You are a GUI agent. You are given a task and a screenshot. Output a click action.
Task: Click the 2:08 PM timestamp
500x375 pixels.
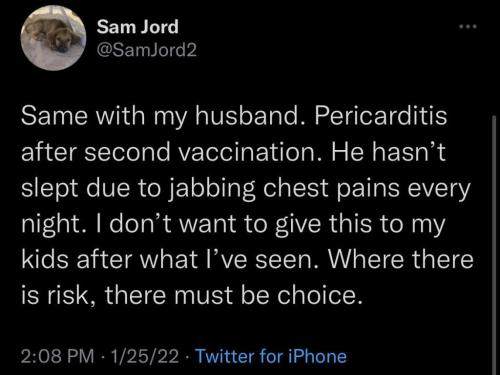coord(58,356)
